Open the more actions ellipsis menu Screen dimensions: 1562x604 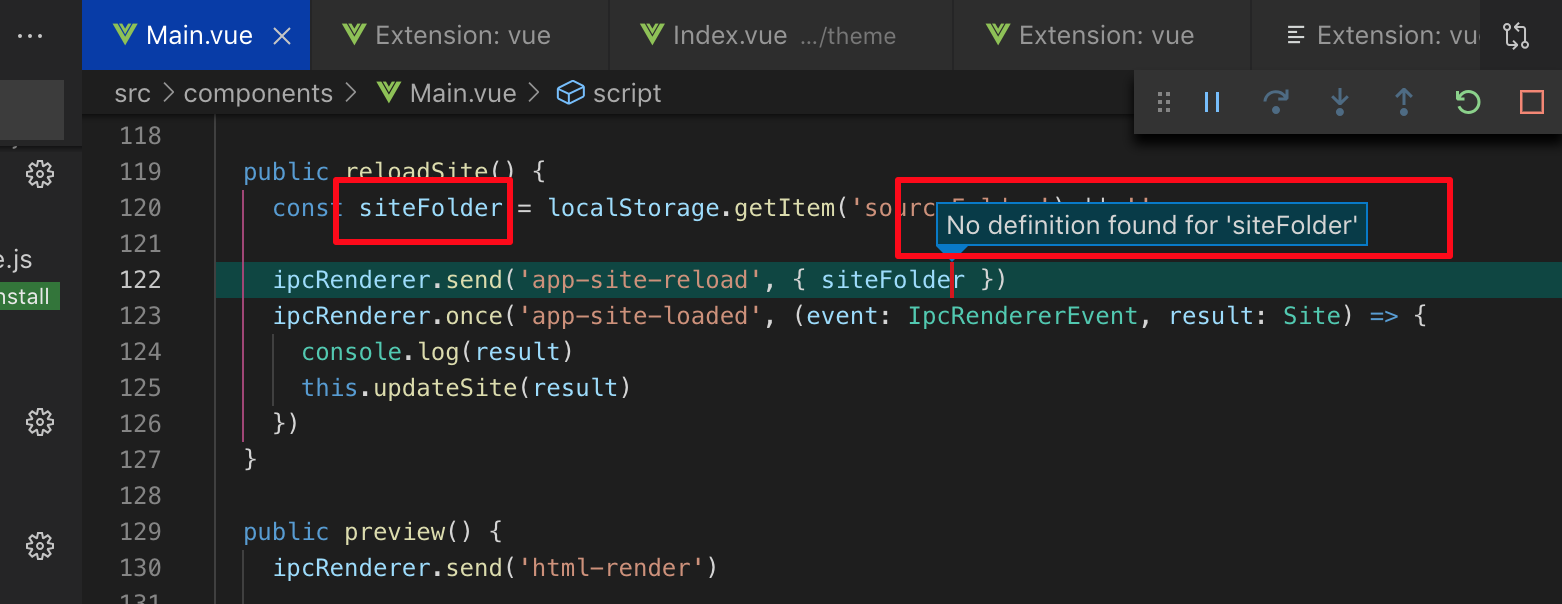click(30, 36)
